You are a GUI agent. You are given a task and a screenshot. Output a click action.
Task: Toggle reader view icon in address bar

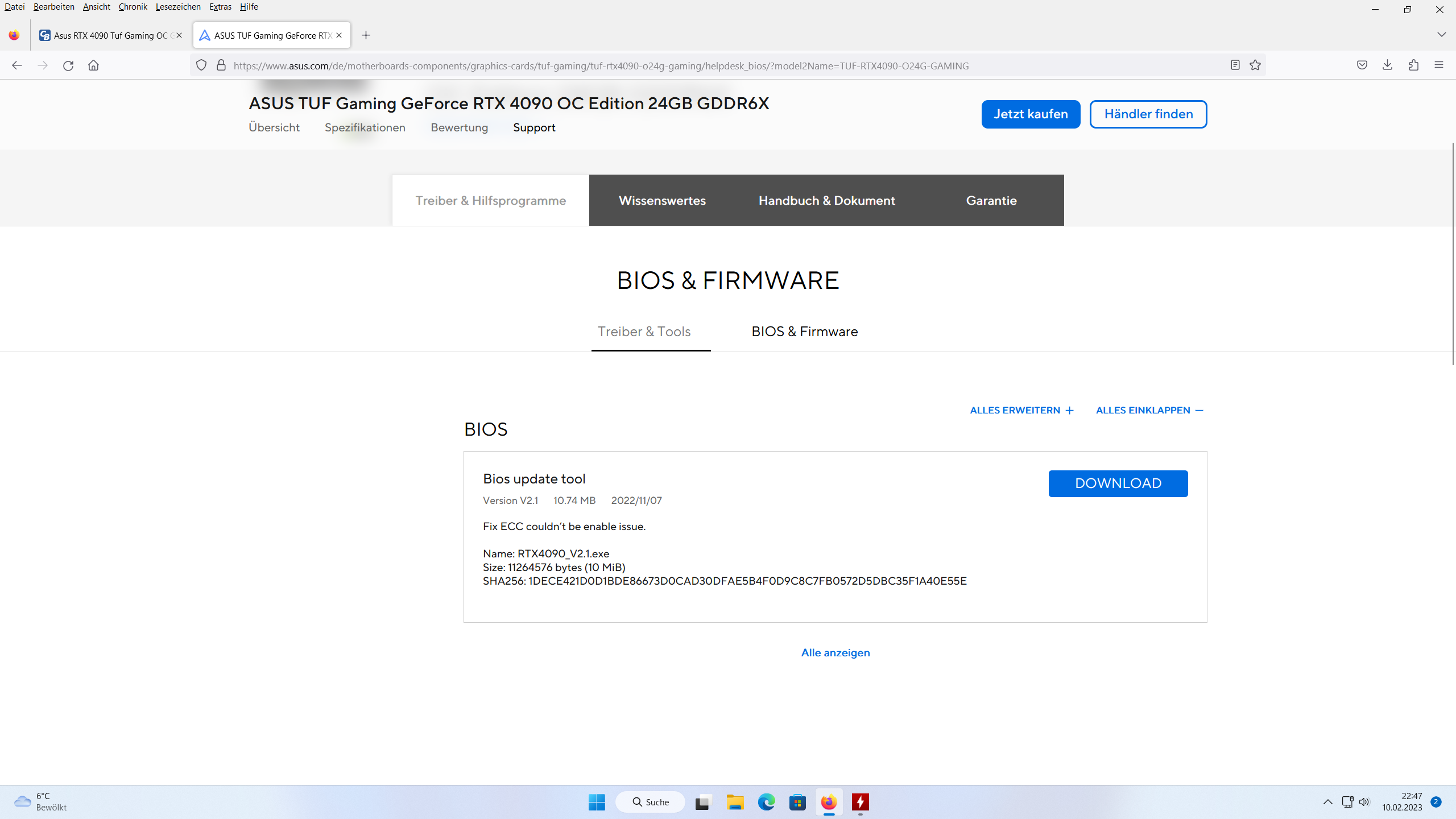click(x=1235, y=65)
